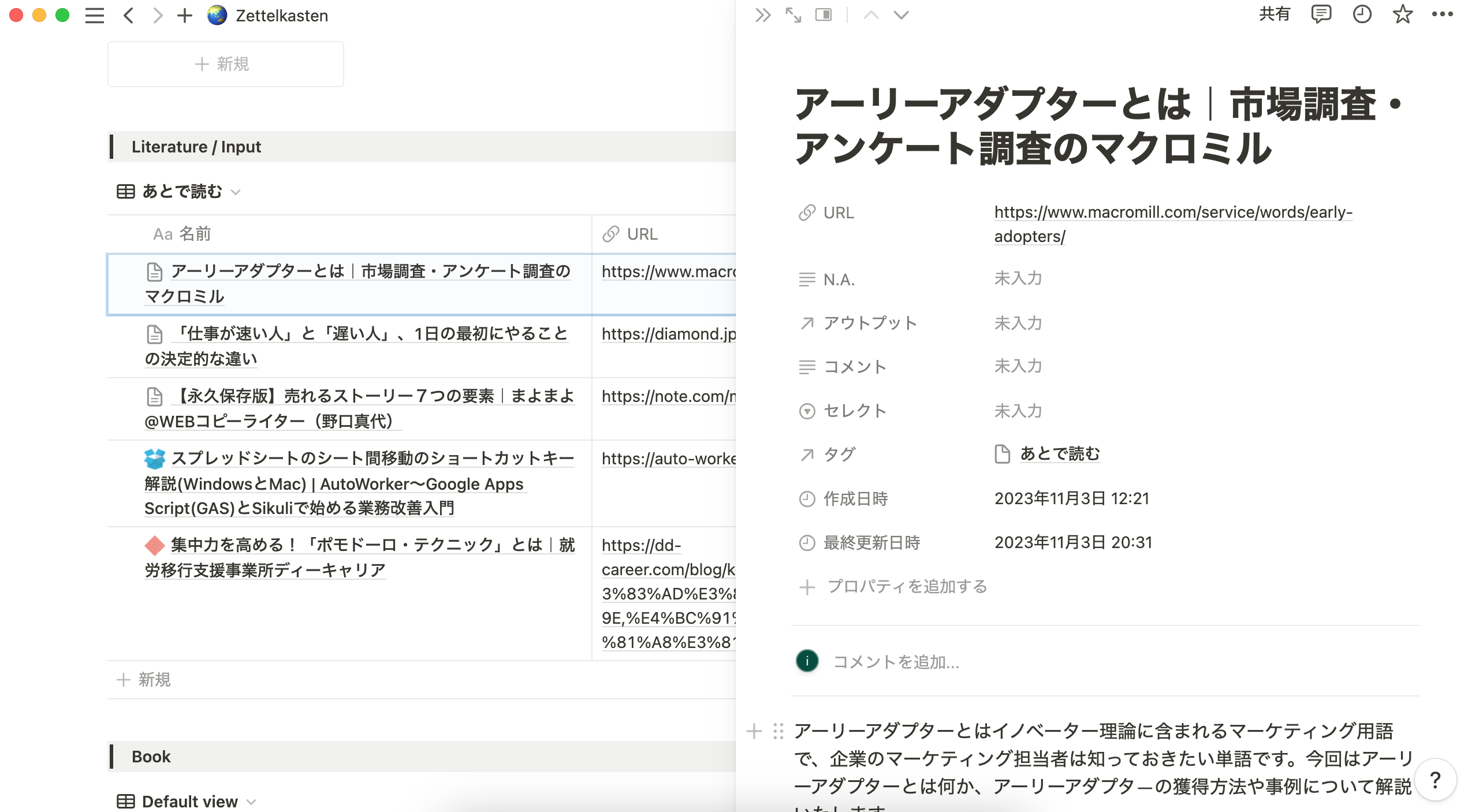Screen dimensions: 1468x812
Task: Open the www.macro URL cell link in table
Action: click(668, 271)
